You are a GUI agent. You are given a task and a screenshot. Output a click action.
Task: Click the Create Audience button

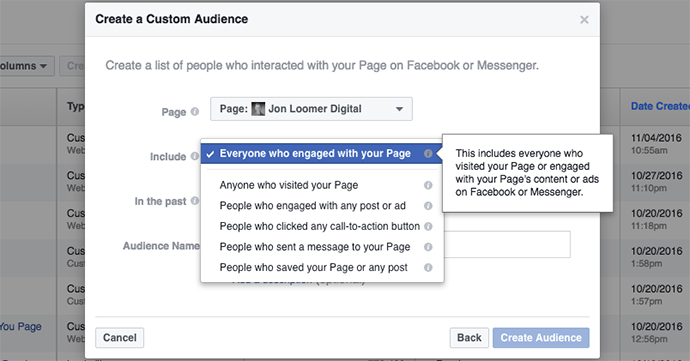click(x=541, y=338)
